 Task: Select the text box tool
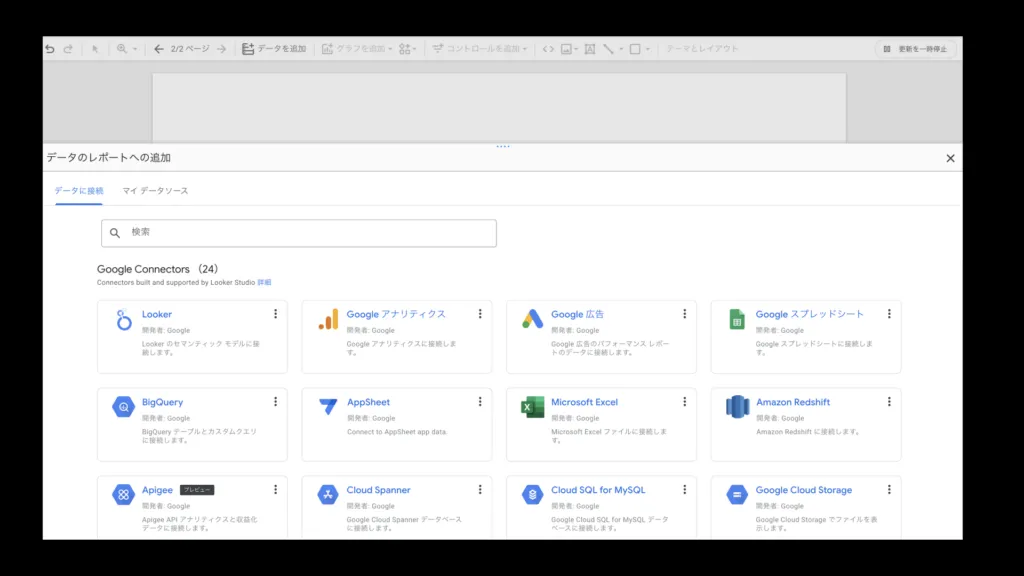point(590,49)
